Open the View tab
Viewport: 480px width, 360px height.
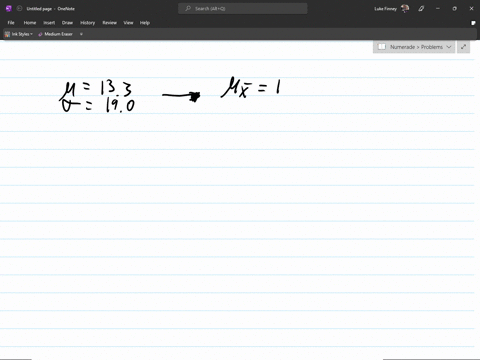pyautogui.click(x=128, y=23)
